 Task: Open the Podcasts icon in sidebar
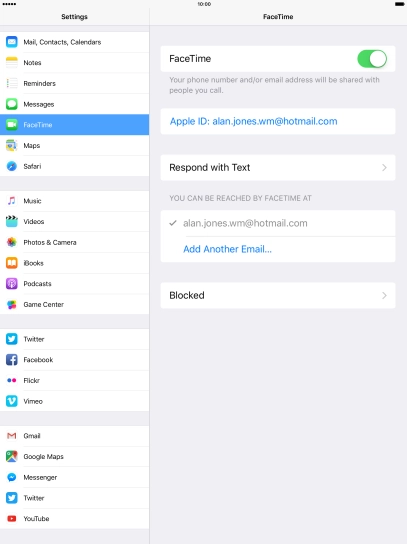pos(11,284)
